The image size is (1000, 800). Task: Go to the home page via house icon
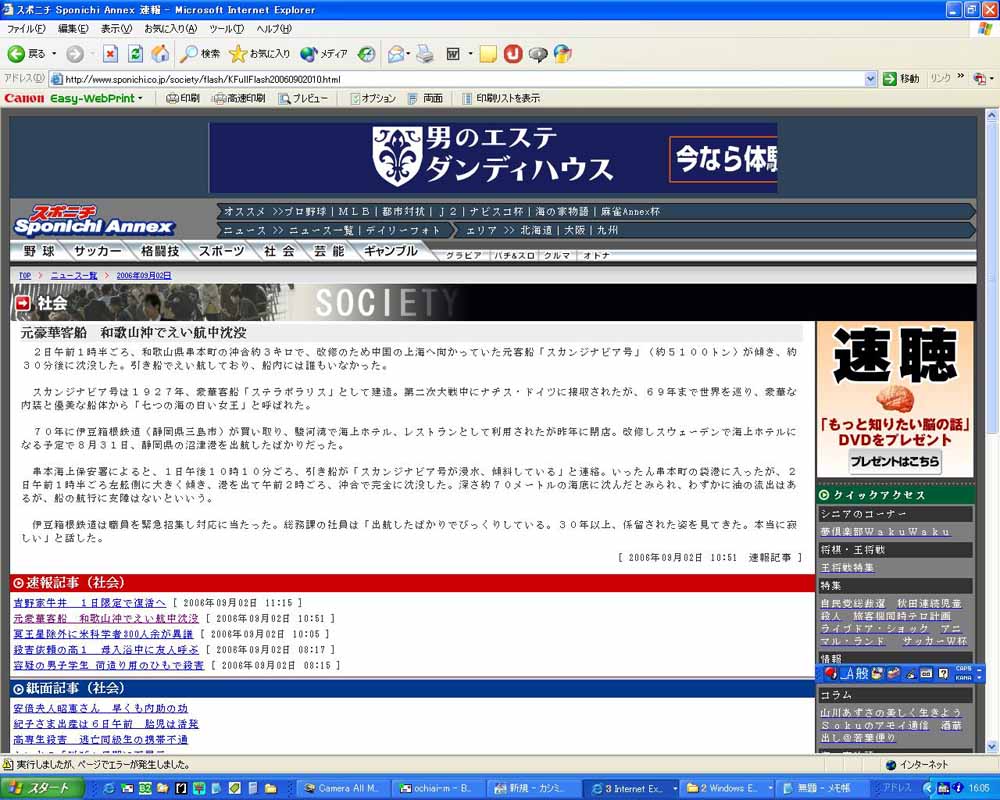coord(160,54)
